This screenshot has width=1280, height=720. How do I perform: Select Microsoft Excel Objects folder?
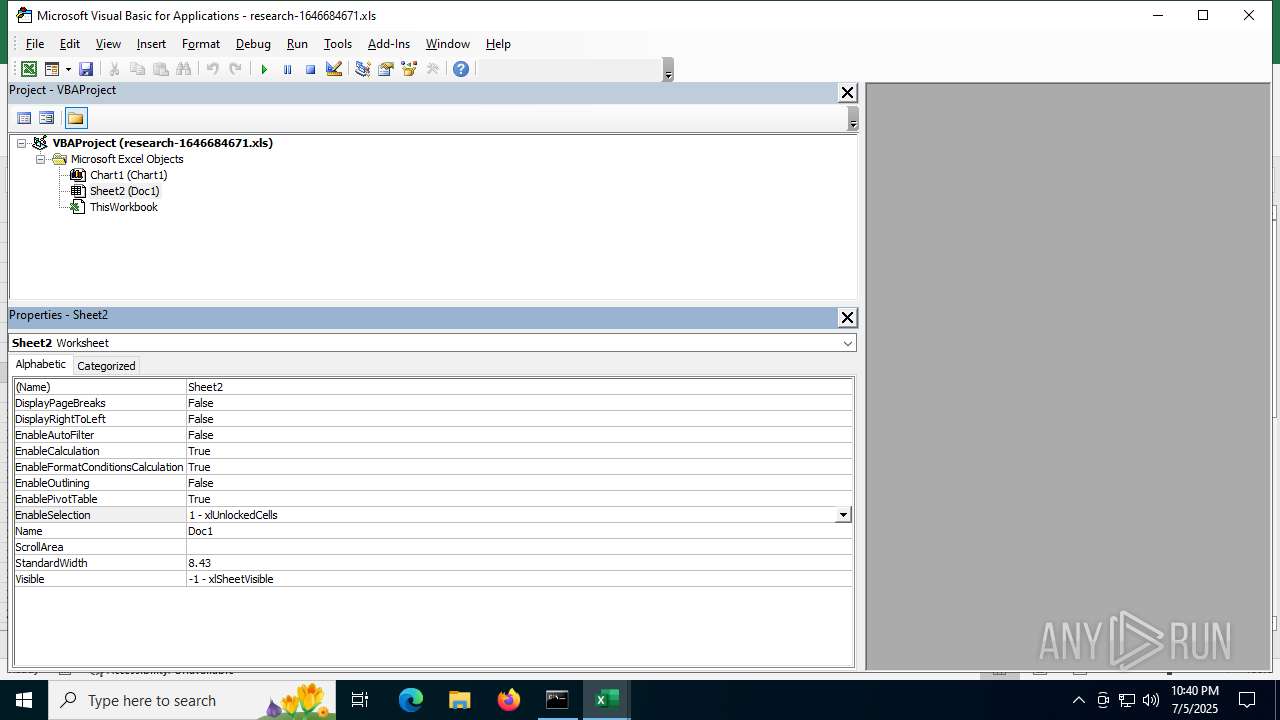click(x=127, y=159)
